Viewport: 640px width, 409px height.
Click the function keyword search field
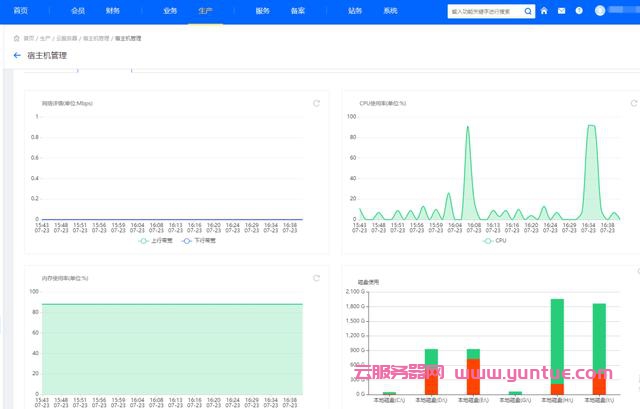tap(480, 11)
